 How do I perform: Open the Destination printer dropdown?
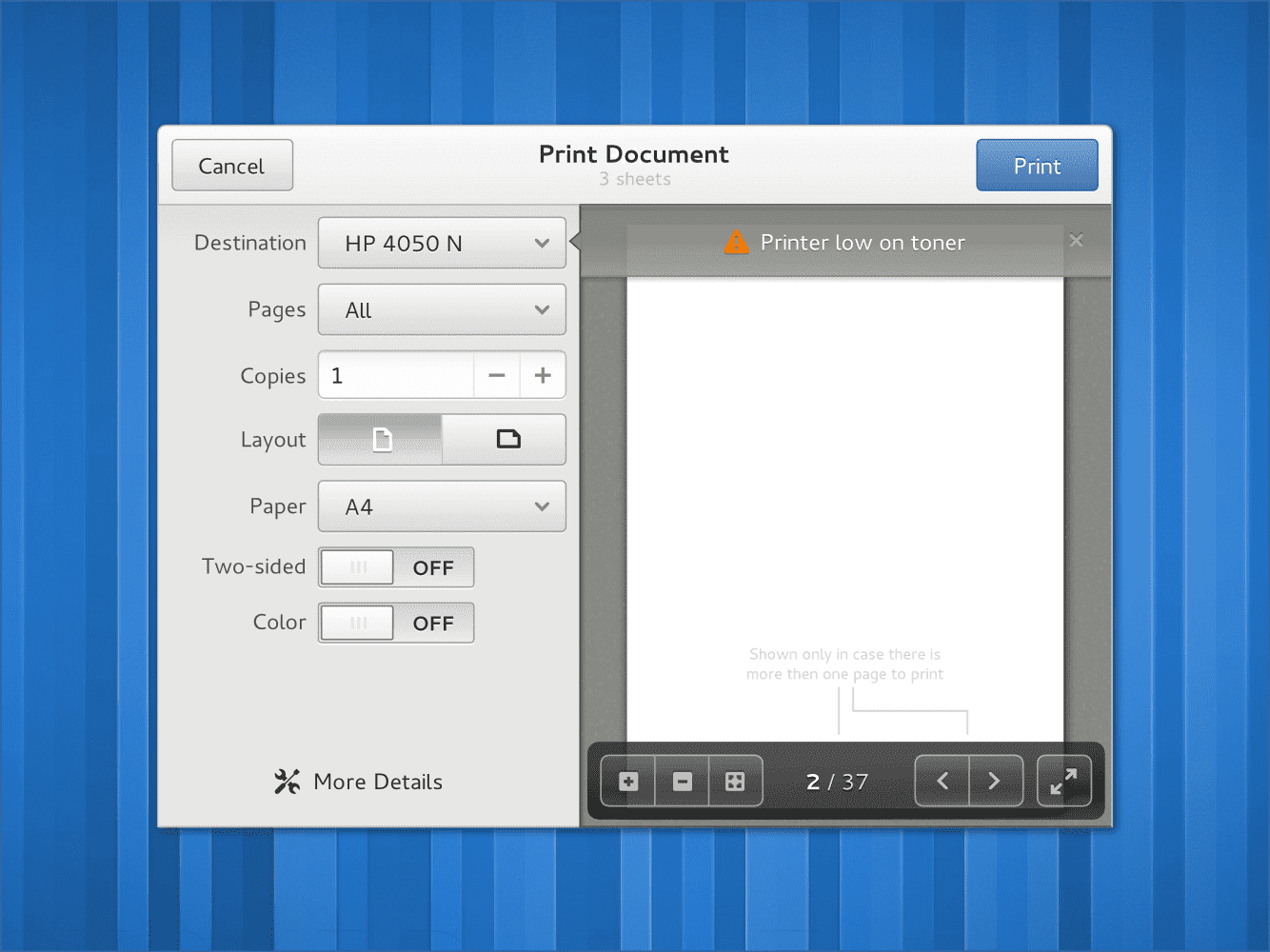[442, 243]
